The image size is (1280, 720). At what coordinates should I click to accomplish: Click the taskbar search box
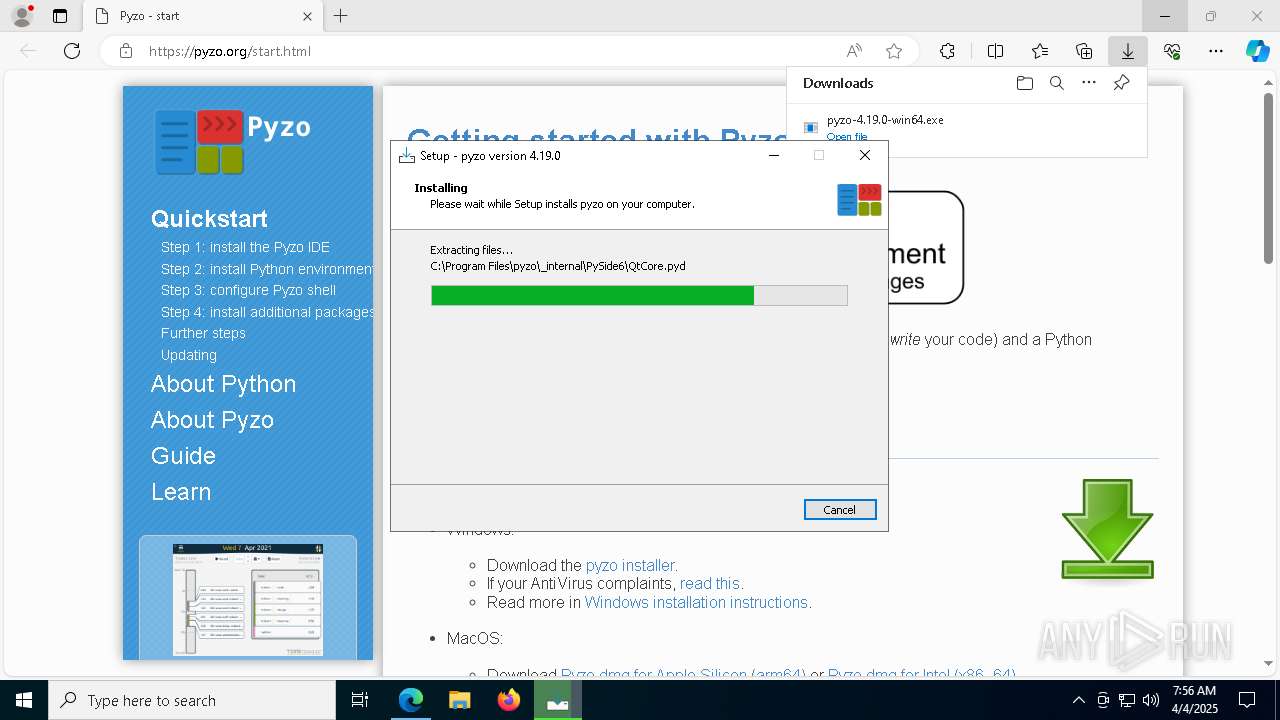192,700
